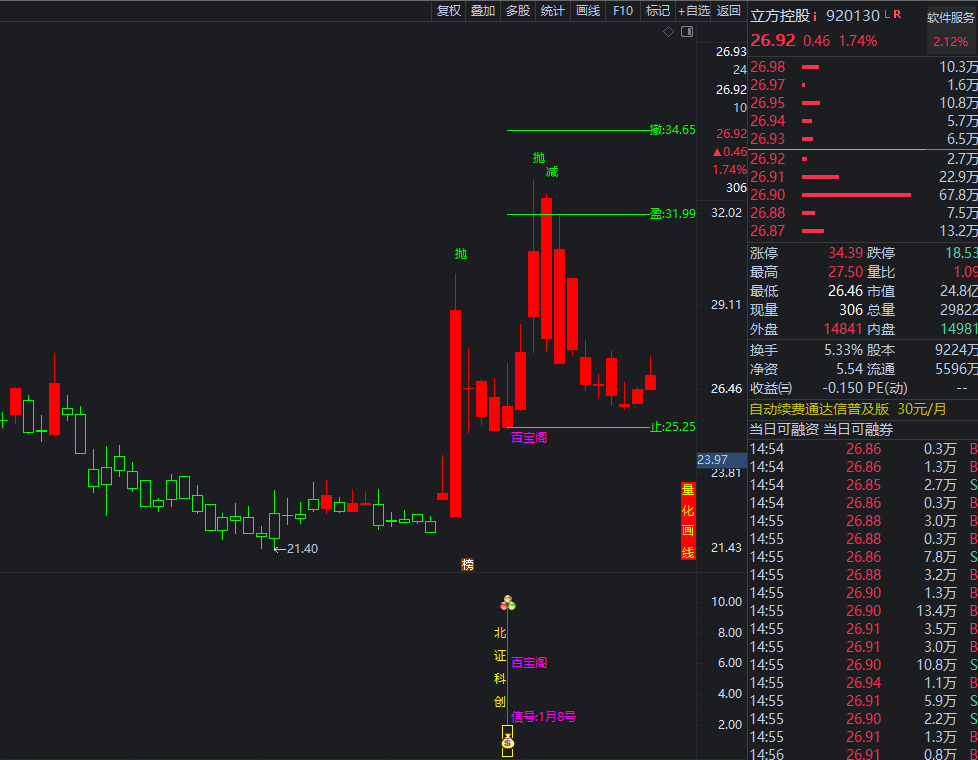Screen dimensions: 978x760
Task: Open the 统计 statistics tool
Action: click(x=552, y=11)
